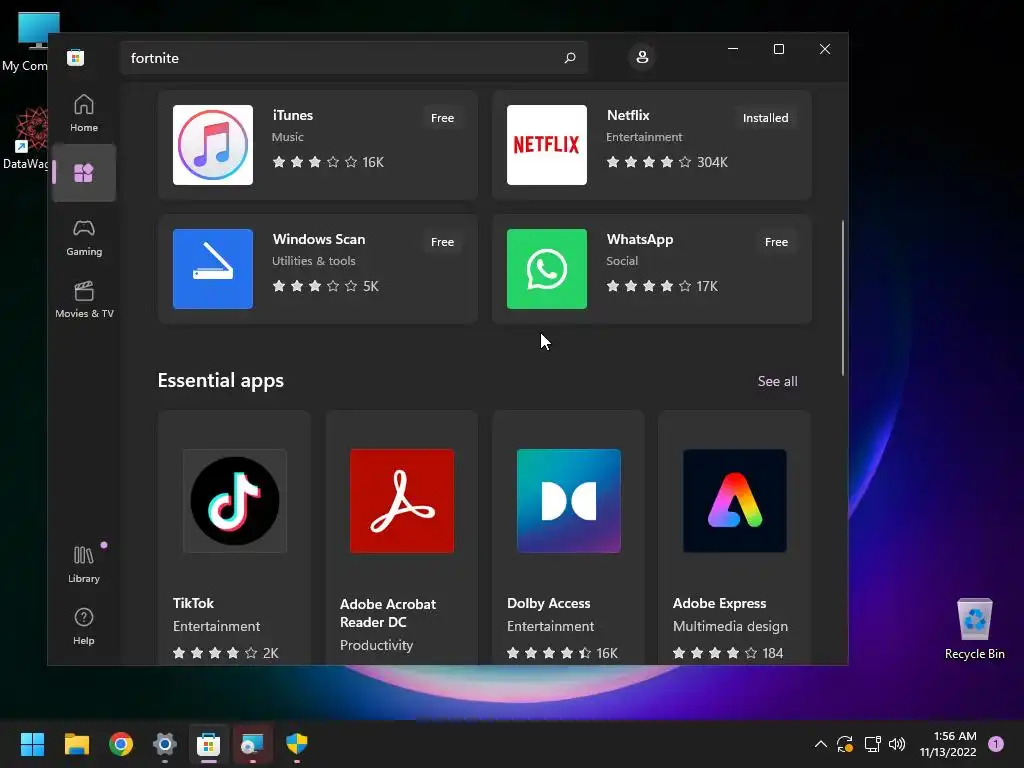The width and height of the screenshot is (1024, 768).
Task: Click the network display tray icon
Action: click(x=872, y=744)
